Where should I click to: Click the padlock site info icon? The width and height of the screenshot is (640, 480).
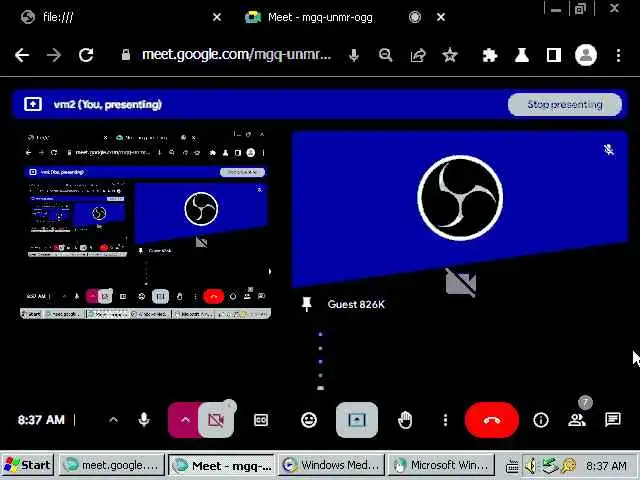(126, 55)
